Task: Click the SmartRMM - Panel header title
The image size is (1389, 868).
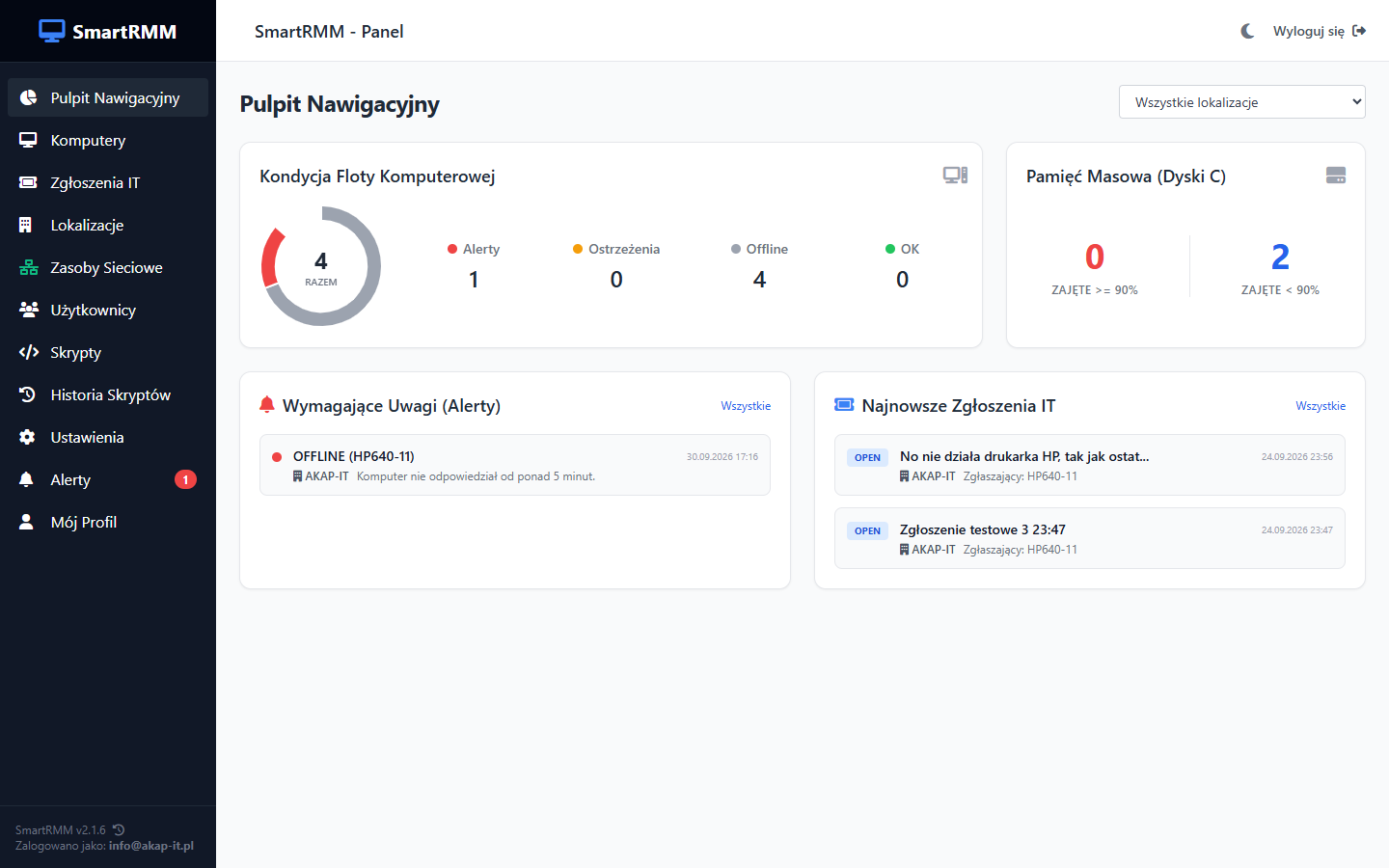Action: [329, 32]
